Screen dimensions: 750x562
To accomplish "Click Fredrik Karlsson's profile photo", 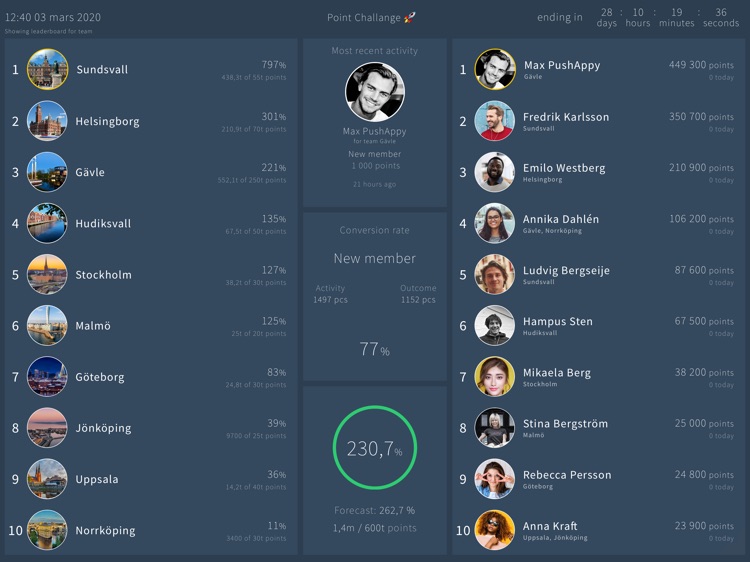I will pyautogui.click(x=495, y=121).
